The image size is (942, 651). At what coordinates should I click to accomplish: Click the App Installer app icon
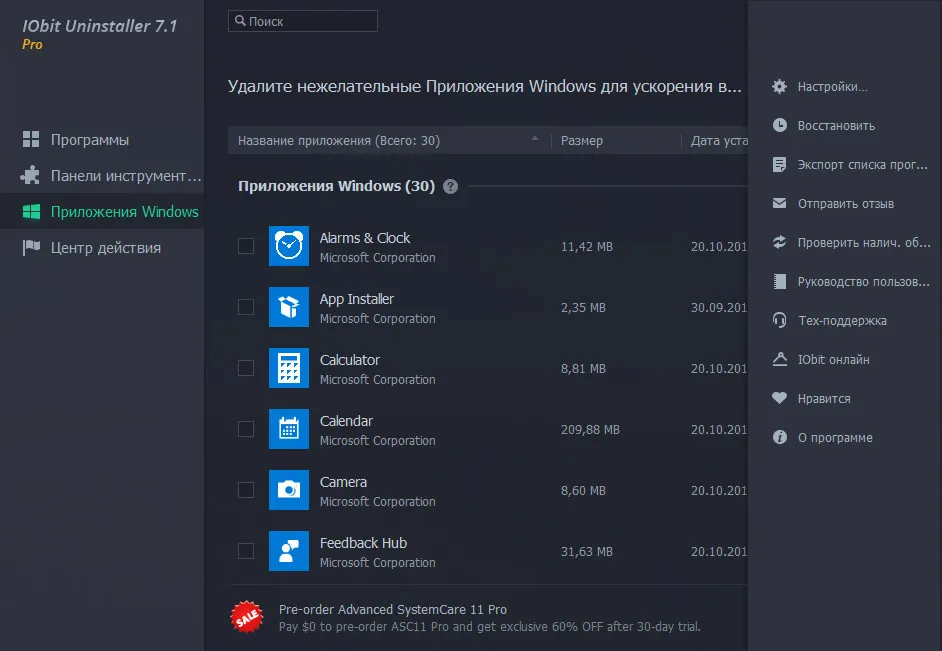(x=289, y=307)
